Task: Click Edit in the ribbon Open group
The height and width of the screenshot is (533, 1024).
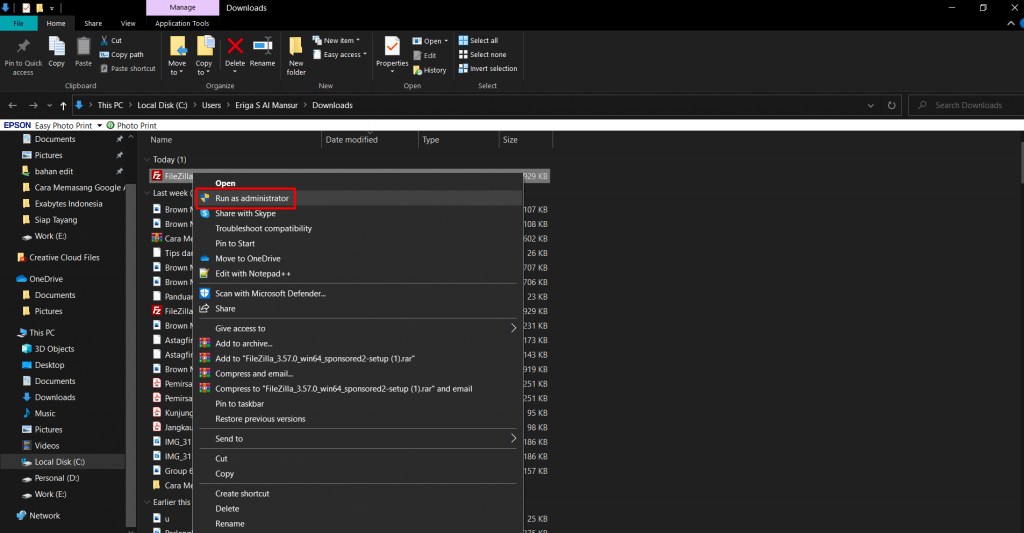Action: [x=424, y=56]
